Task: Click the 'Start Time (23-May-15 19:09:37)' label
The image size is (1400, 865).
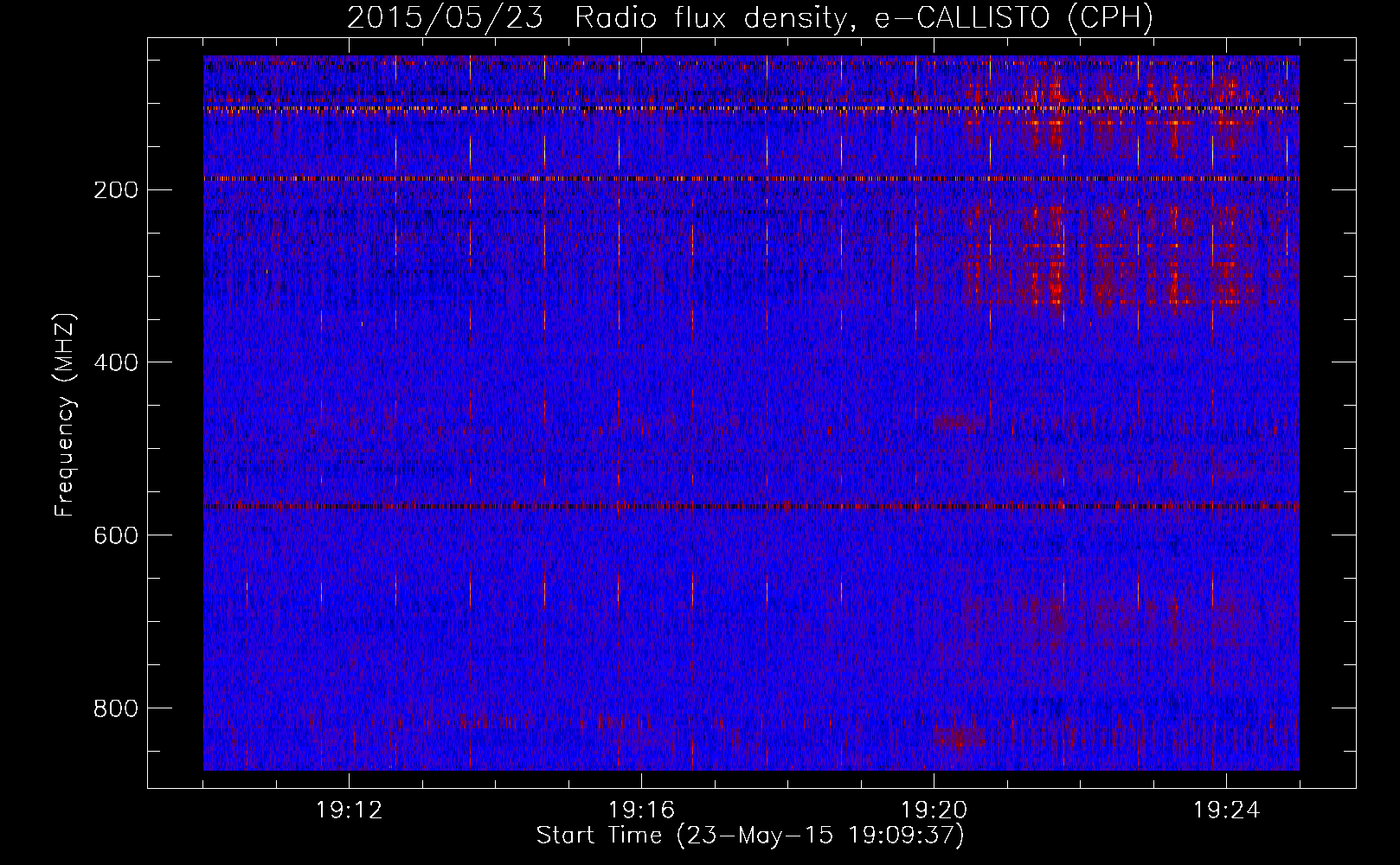Action: (750, 836)
